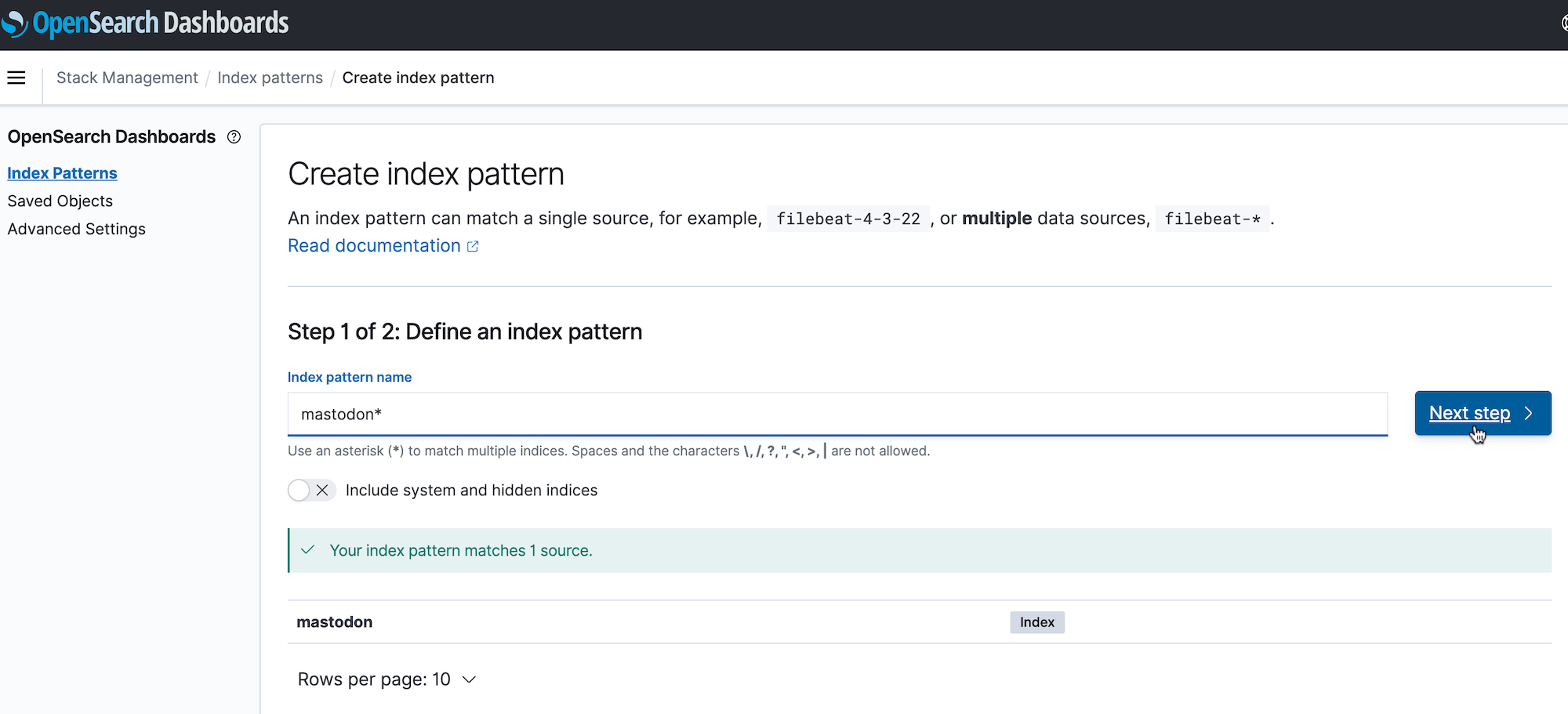Click help icon beside OpenSearch Dashboards heading
Image resolution: width=1568 pixels, height=714 pixels.
coord(234,137)
